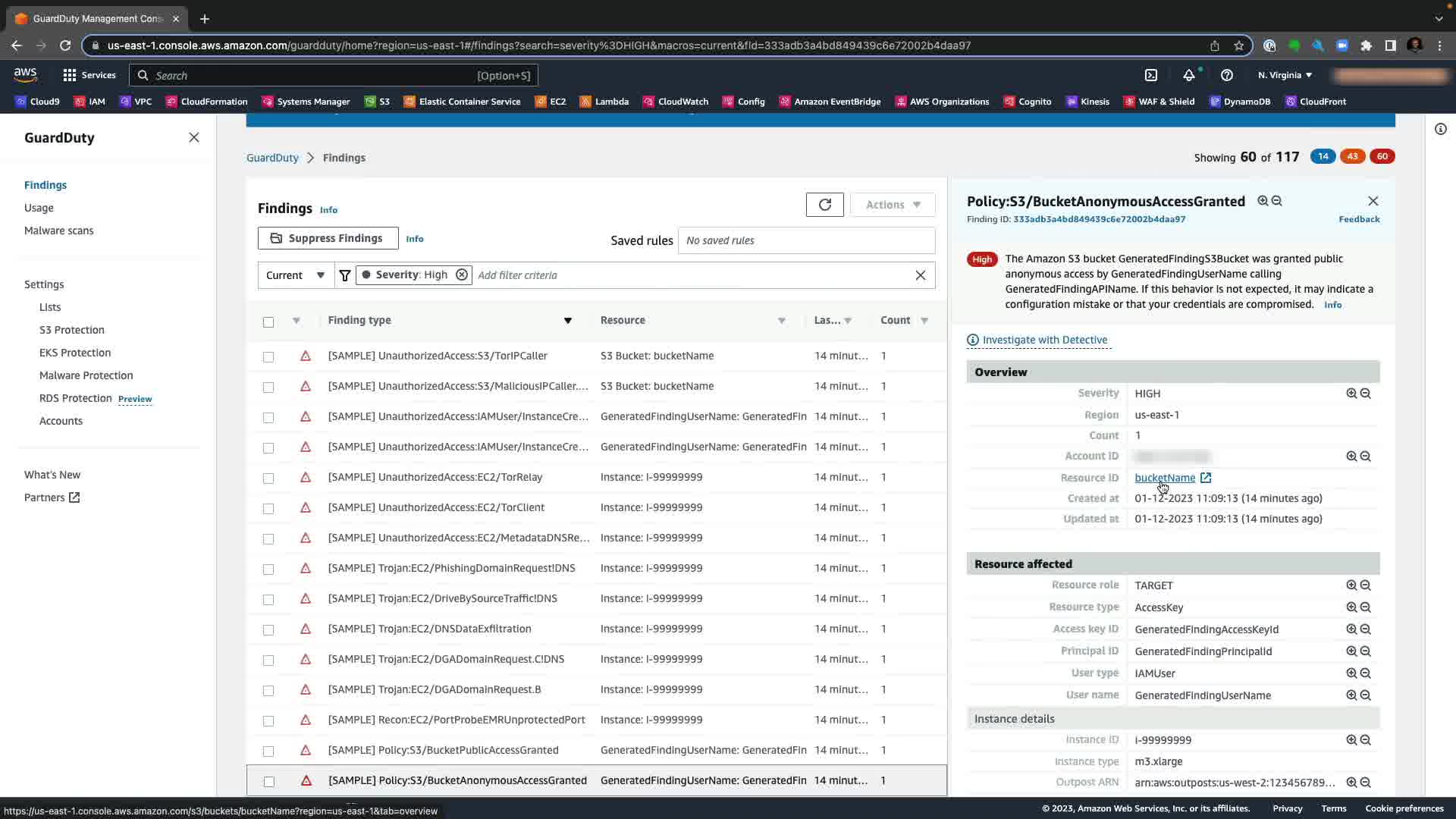
Task: Check the UnauthorizedAccess:S3/TorIPCaller finding checkbox
Action: pos(268,356)
